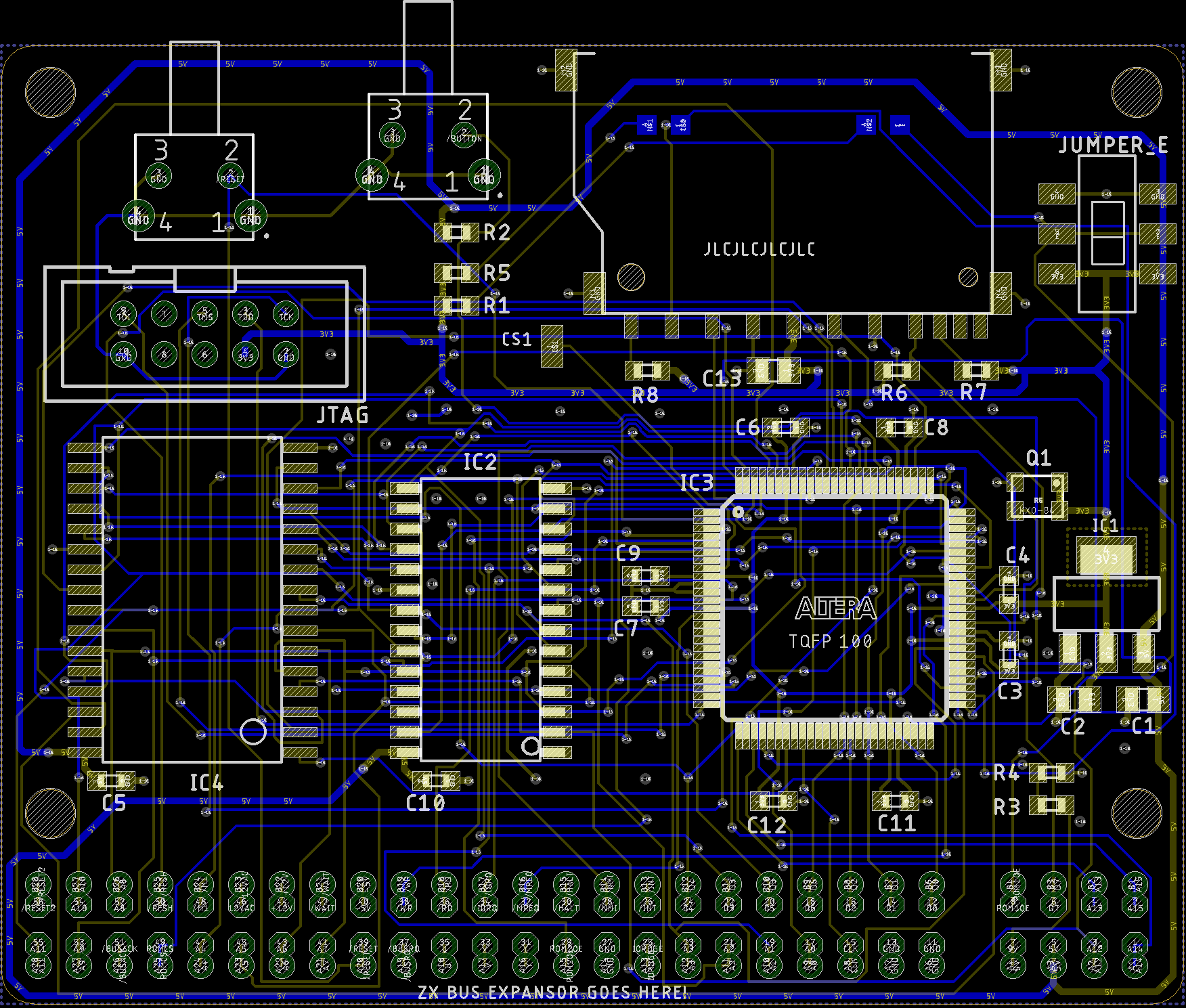1186x1008 pixels.
Task: Select the JTAG TDO pin pad
Action: coord(246,314)
